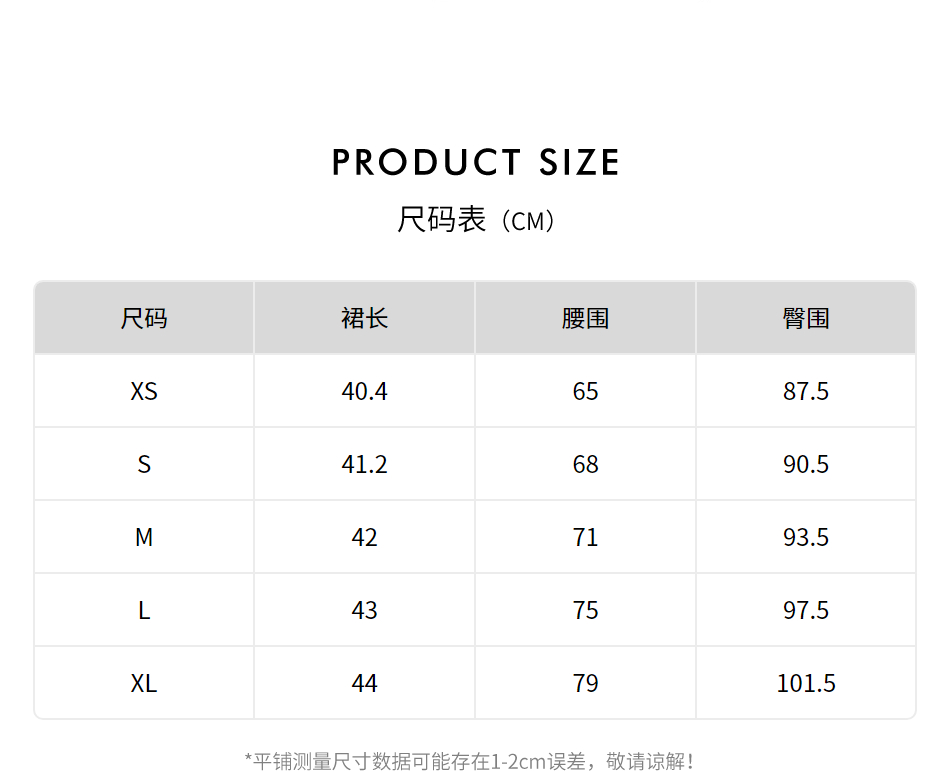Click the L size row label
The image size is (950, 771).
(x=144, y=610)
